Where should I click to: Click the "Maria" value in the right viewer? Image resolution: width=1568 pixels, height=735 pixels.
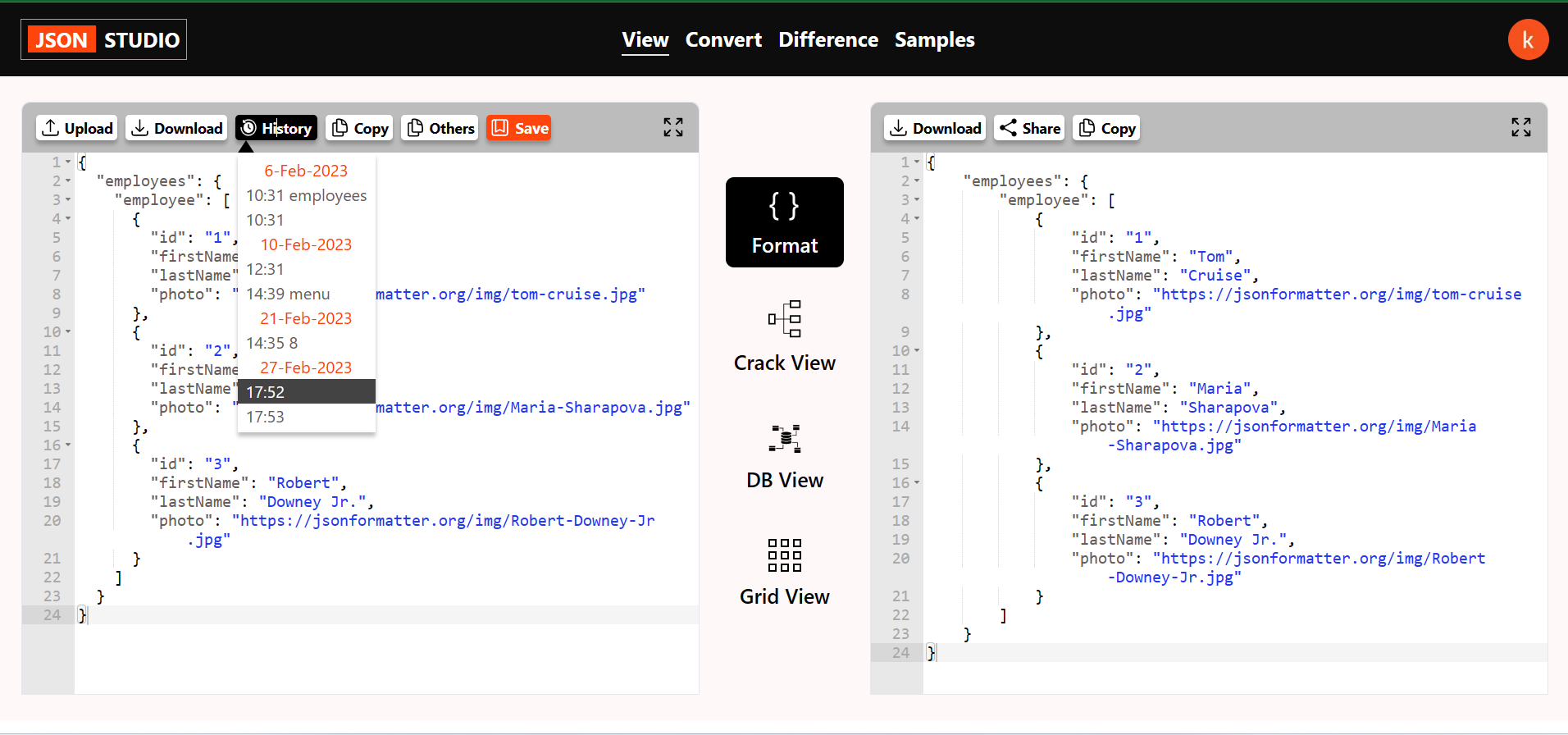tap(1219, 389)
